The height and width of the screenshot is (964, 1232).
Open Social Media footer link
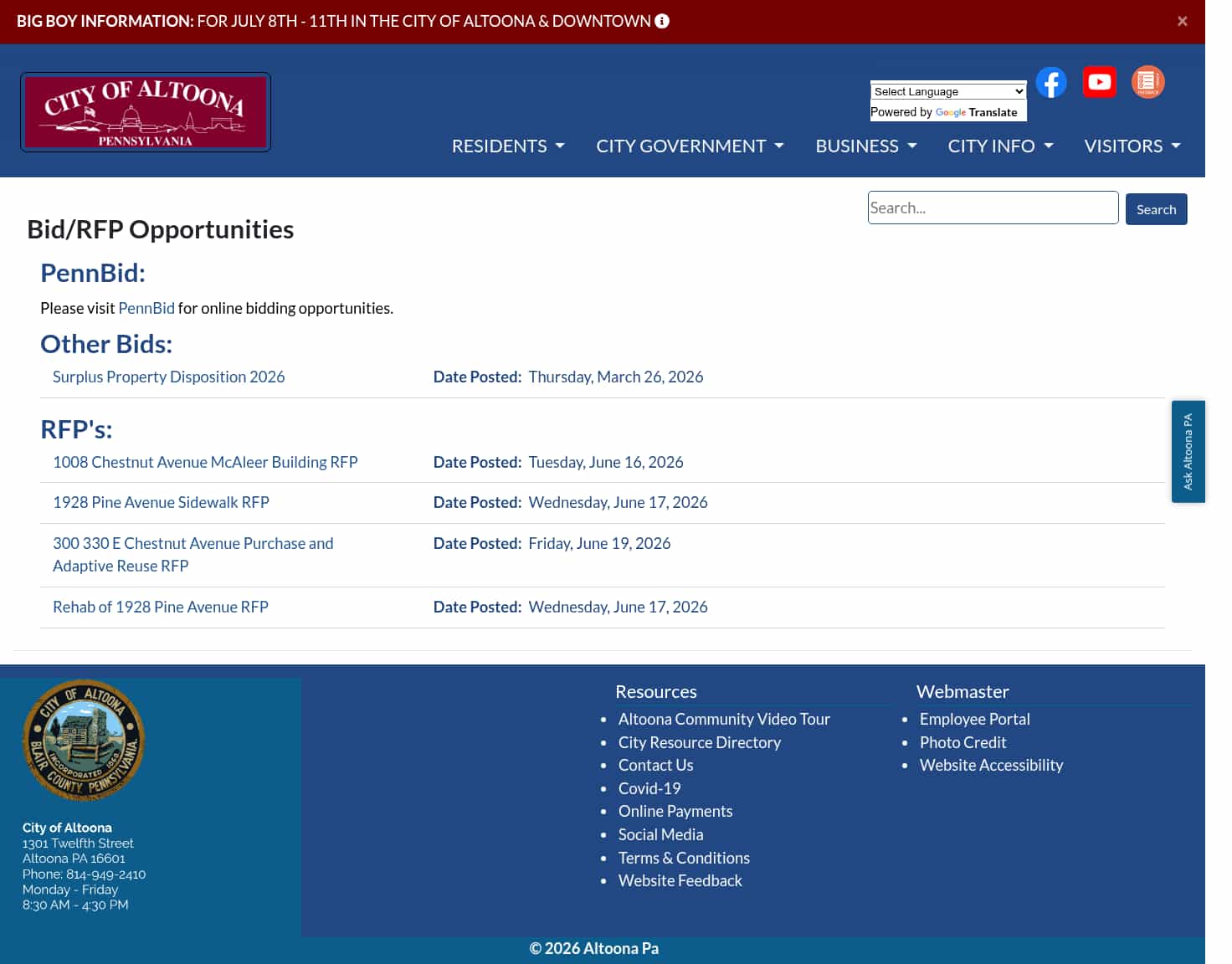click(661, 834)
